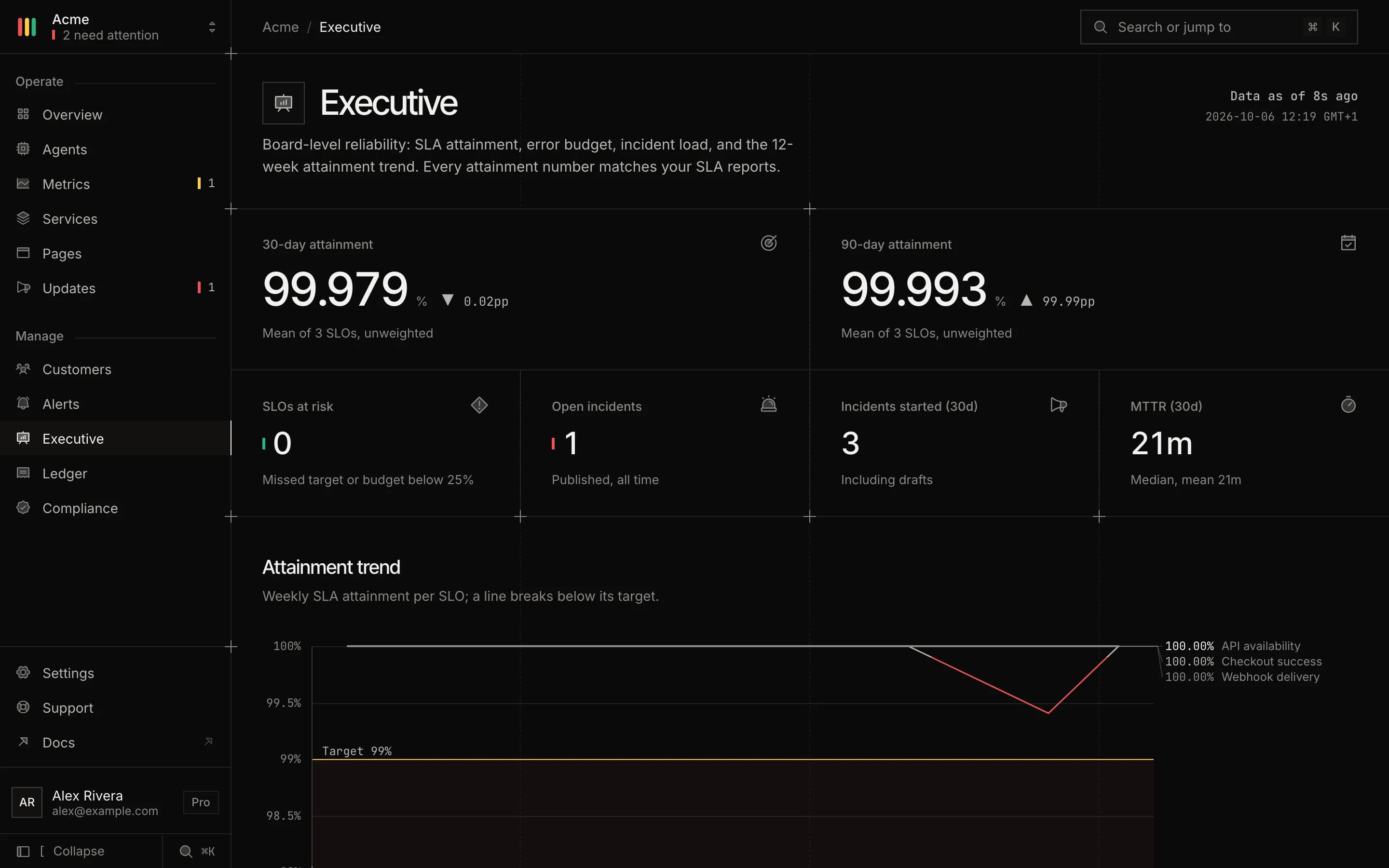Click the 21m MTTR value
The height and width of the screenshot is (868, 1389).
[x=1162, y=443]
